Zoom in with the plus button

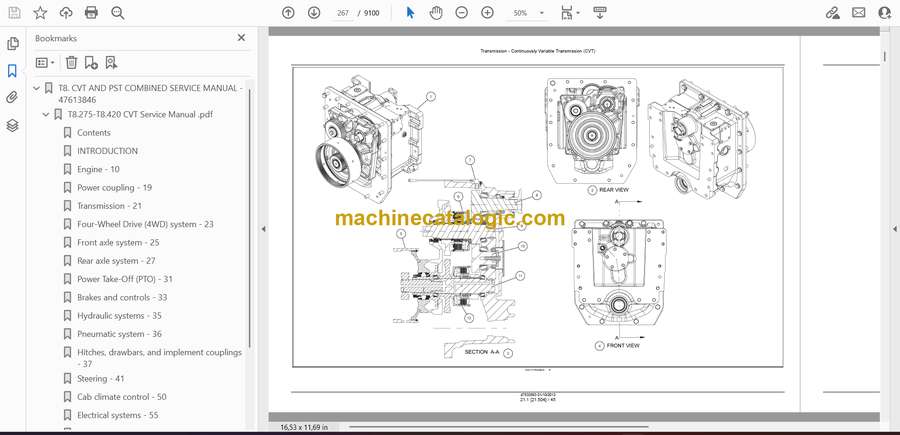point(487,13)
